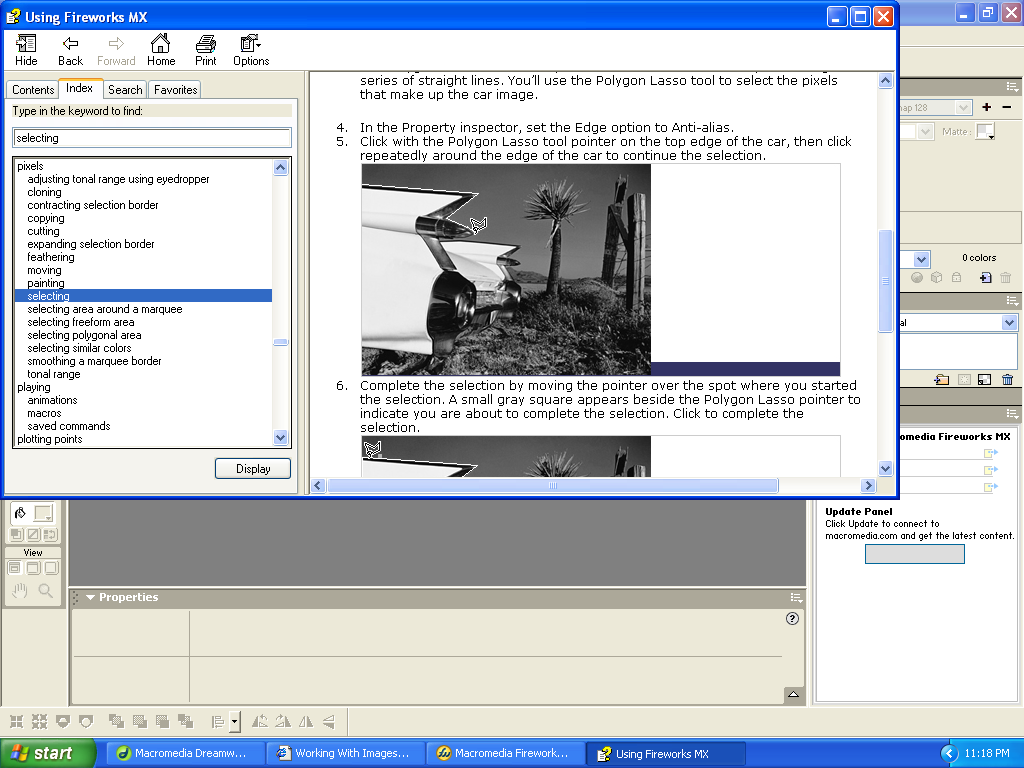Open the Home page of help
The height and width of the screenshot is (768, 1024).
tap(161, 50)
